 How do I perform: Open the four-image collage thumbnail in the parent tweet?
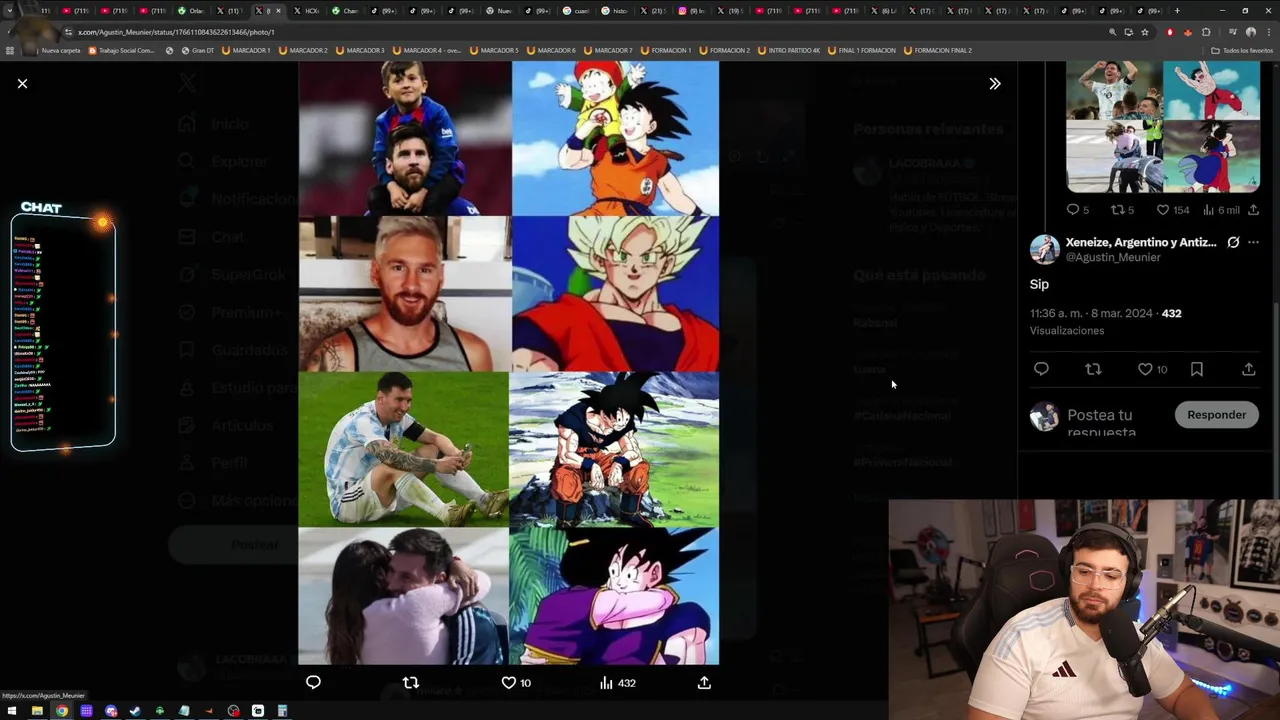[1163, 126]
